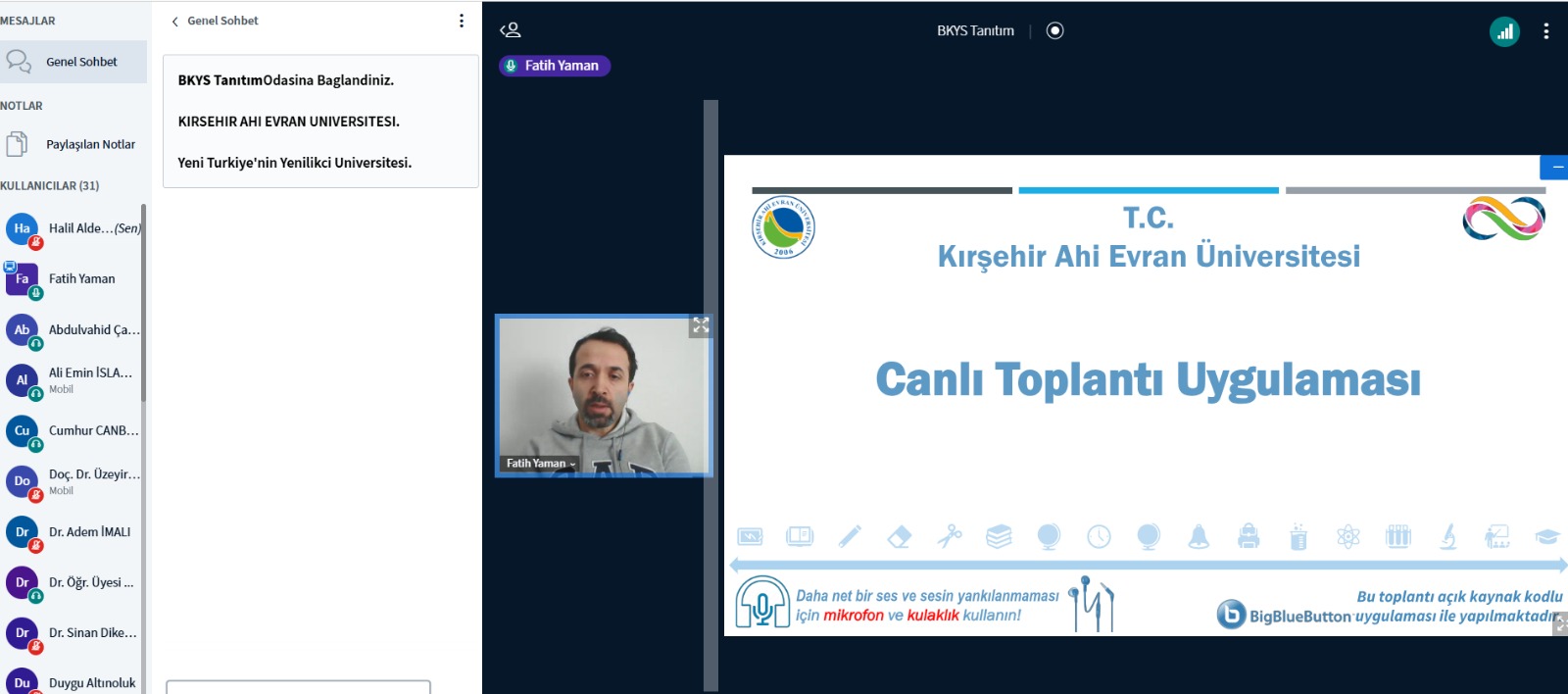This screenshot has width=1568, height=694.
Task: Minimize presentation with blue button
Action: 1555,168
